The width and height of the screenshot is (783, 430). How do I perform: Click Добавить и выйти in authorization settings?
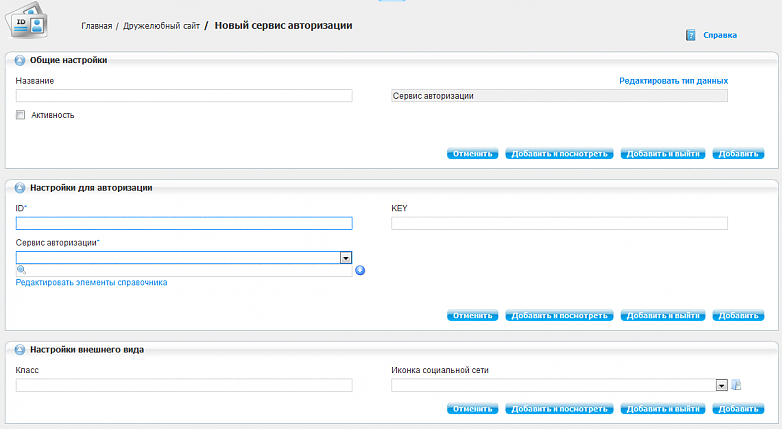pos(663,316)
